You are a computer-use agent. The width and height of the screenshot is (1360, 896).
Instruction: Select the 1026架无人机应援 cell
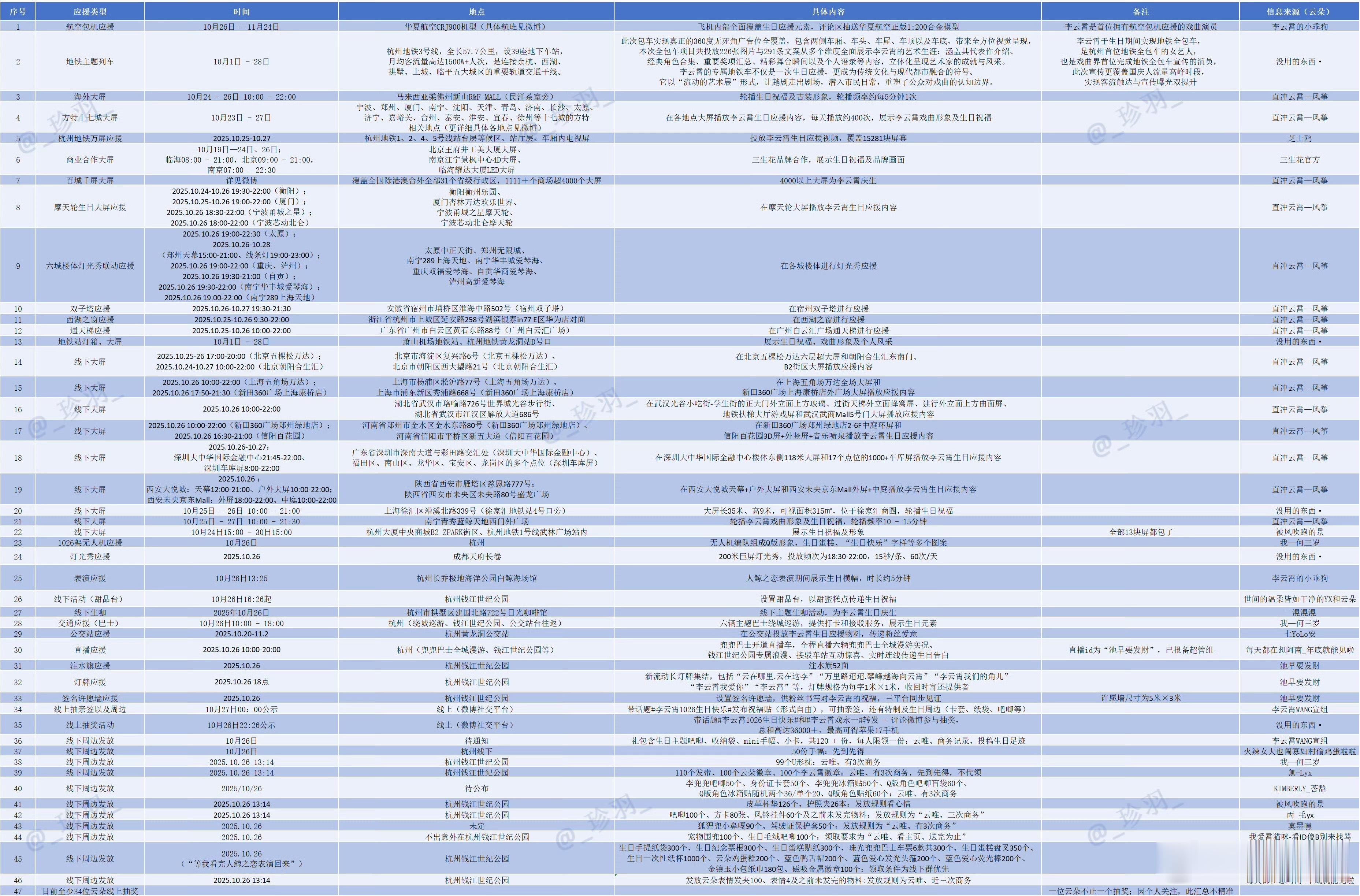pyautogui.click(x=90, y=543)
